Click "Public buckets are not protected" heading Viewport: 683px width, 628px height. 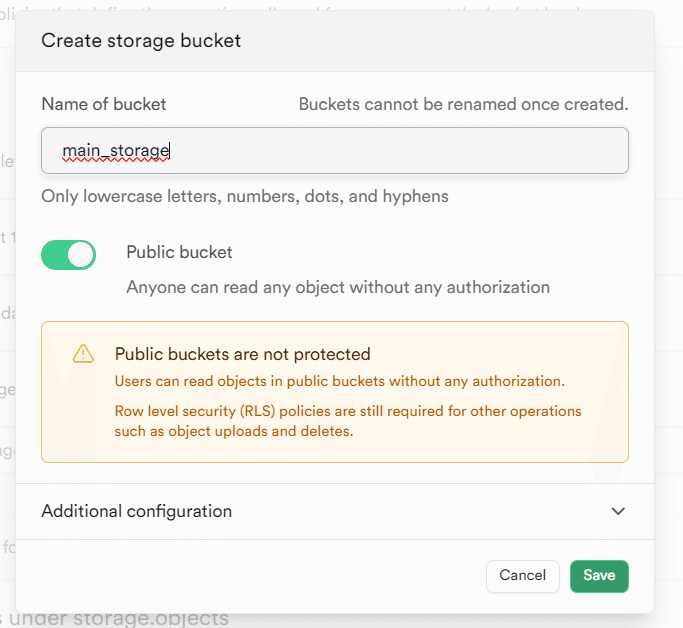point(243,354)
